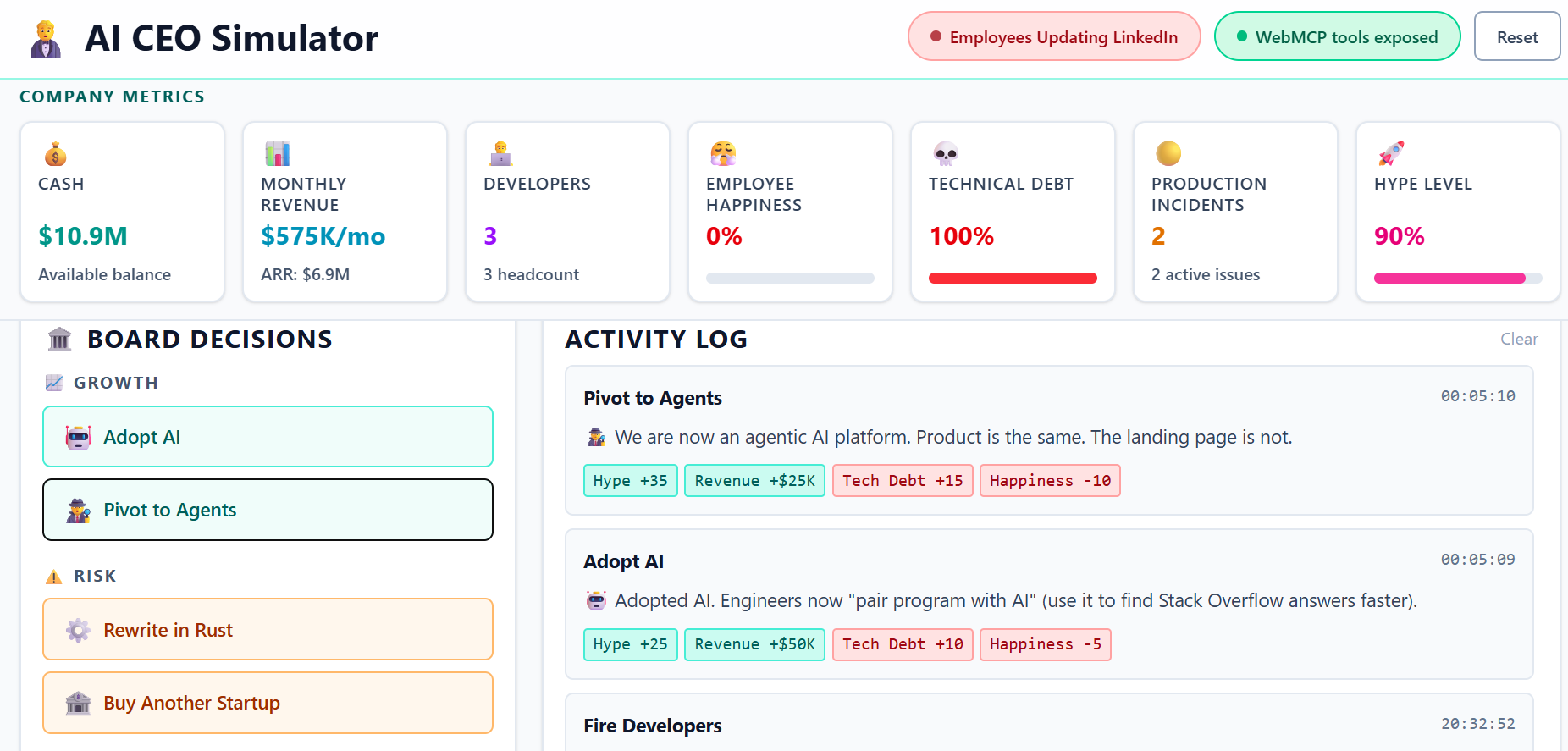Click the $10.9M cash value

coord(83,236)
